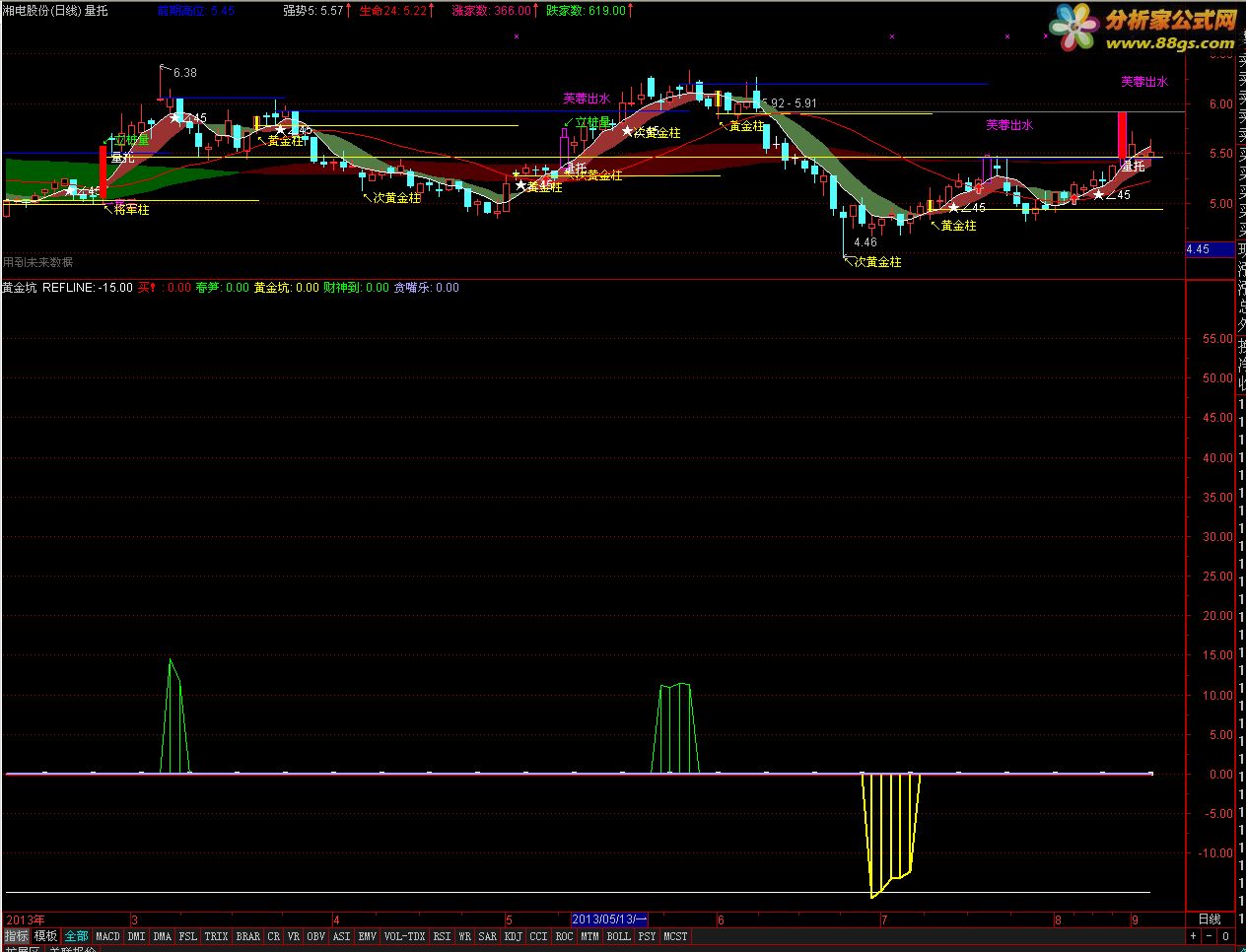Click the 5.92 - 5.91 price label
1246x952 pixels.
click(x=792, y=103)
